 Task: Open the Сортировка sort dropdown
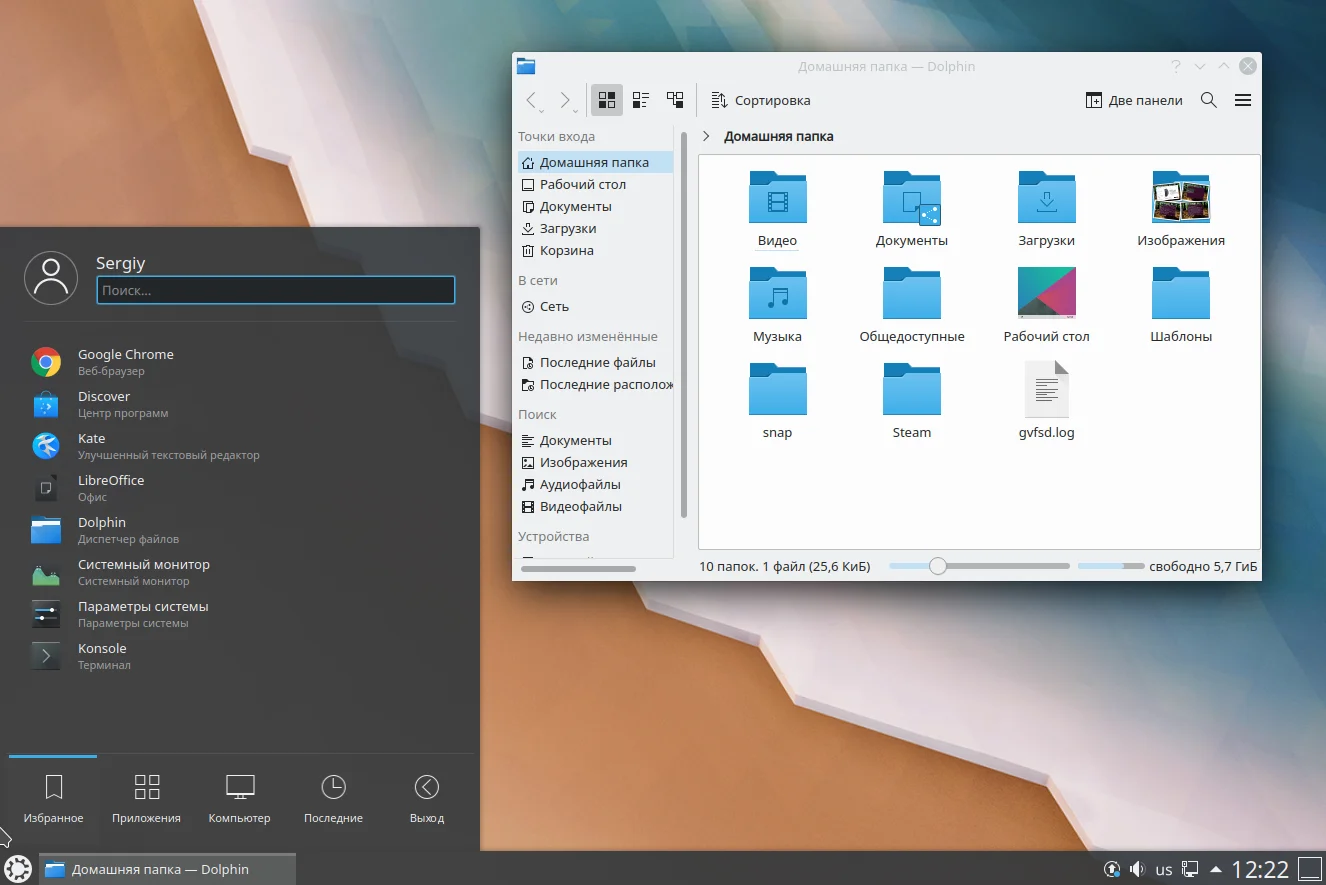(761, 100)
